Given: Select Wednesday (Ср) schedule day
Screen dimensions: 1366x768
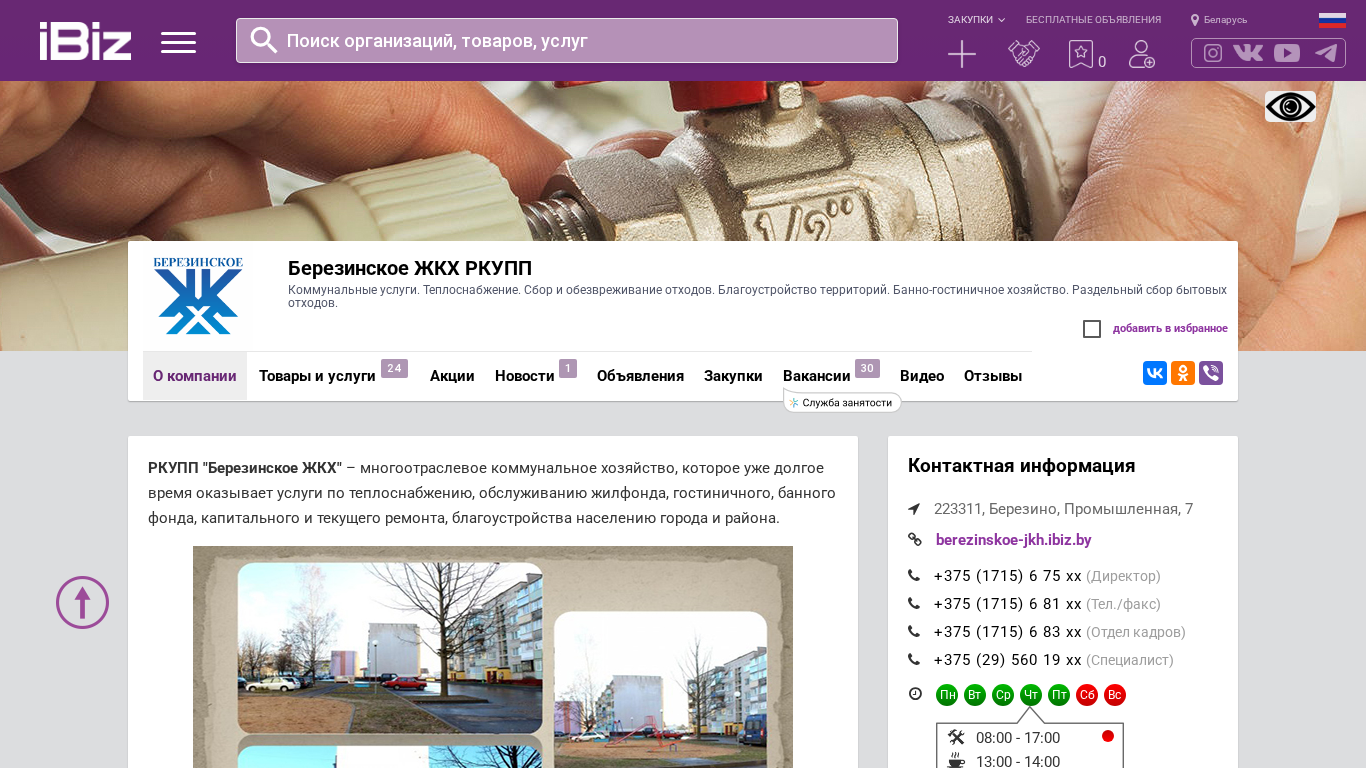Looking at the screenshot, I should pyautogui.click(x=1003, y=695).
